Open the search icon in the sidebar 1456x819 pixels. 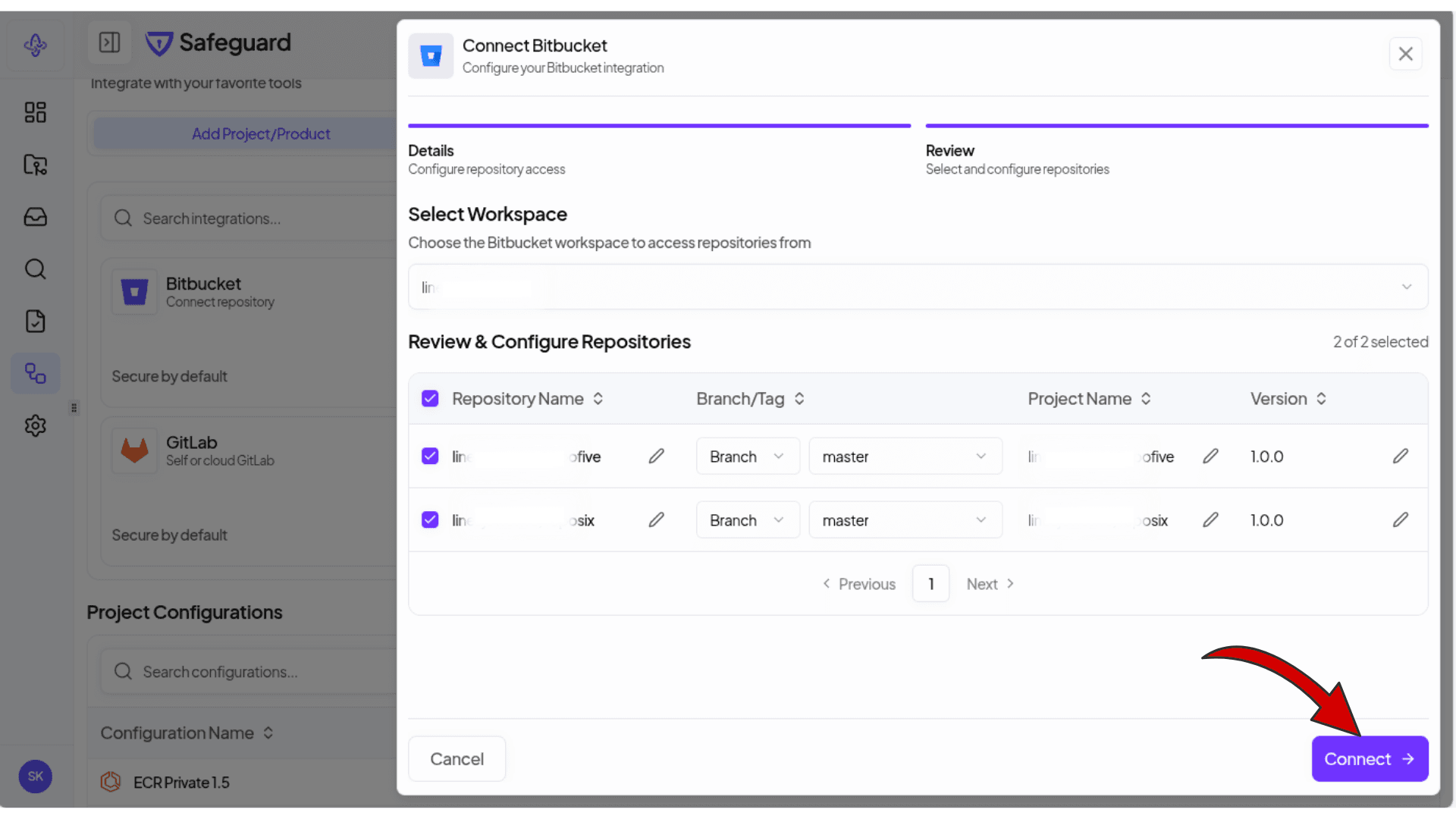35,268
